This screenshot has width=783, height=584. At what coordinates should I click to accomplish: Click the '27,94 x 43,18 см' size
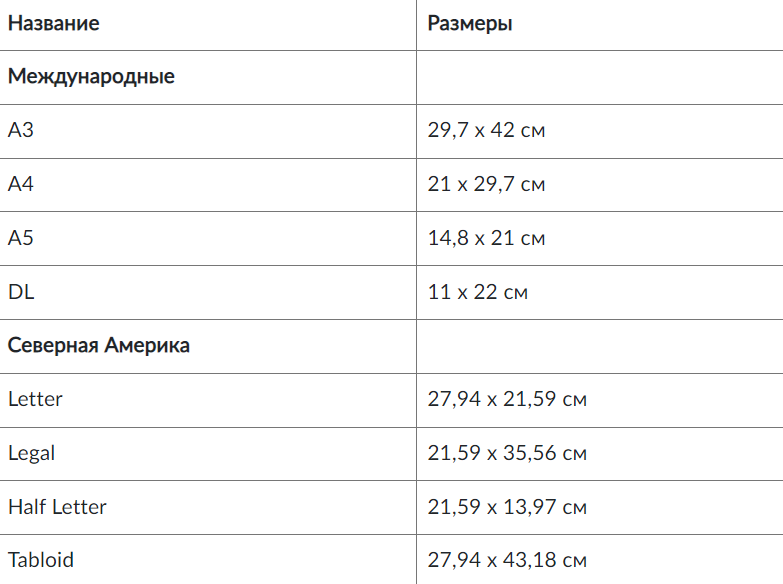tap(506, 560)
